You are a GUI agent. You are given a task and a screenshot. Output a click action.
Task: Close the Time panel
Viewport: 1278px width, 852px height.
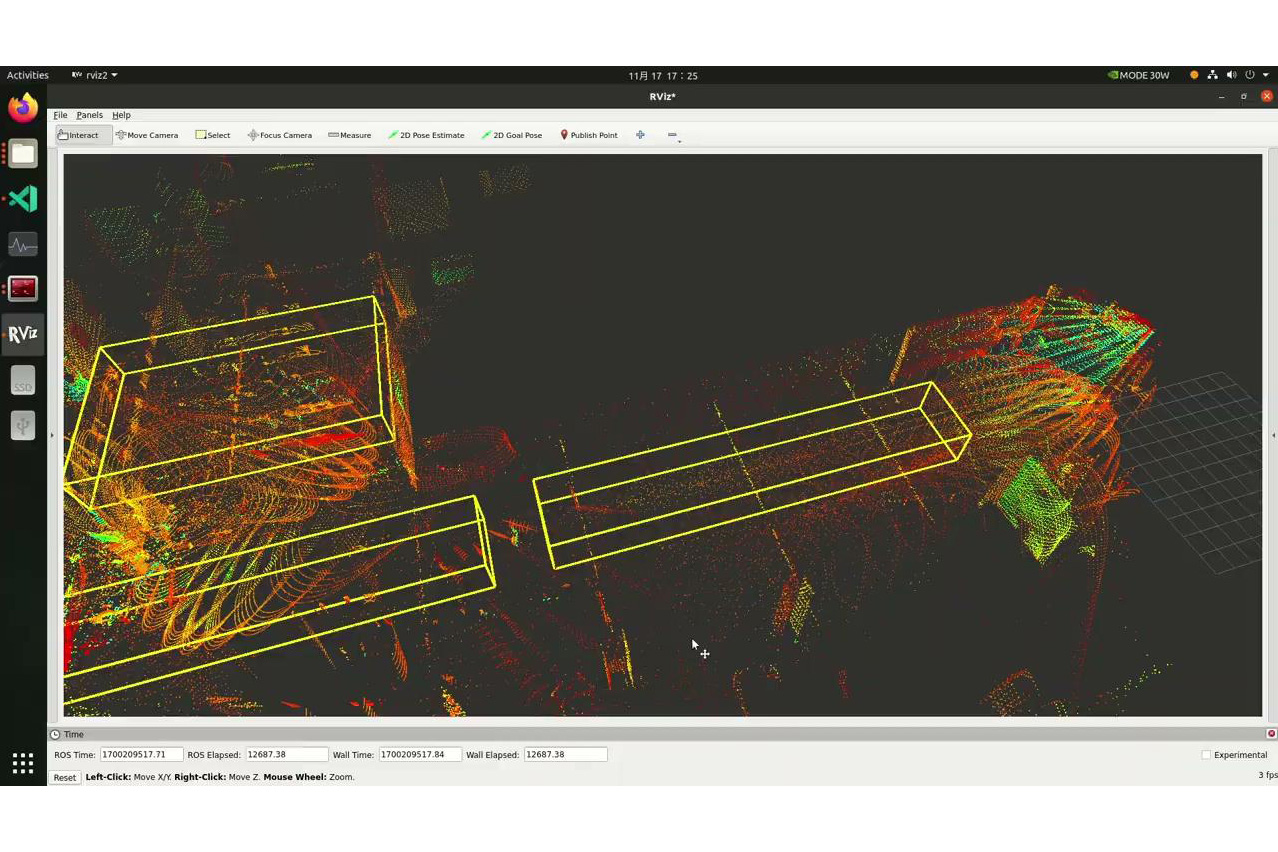(1271, 734)
